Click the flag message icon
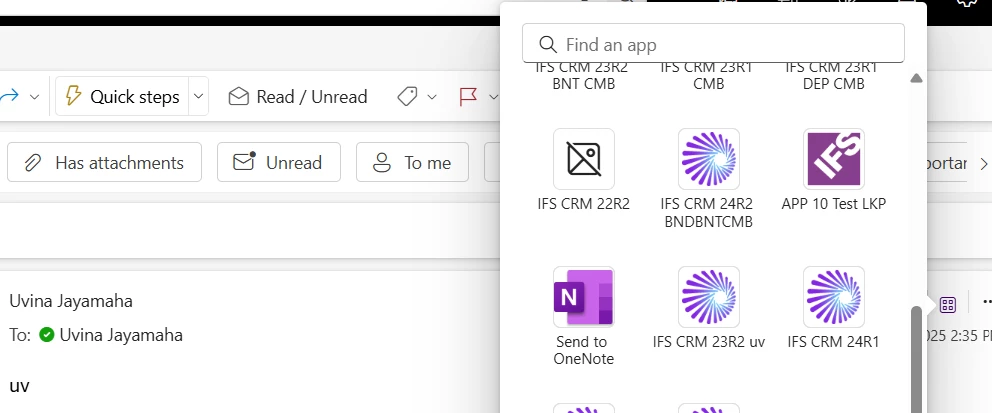Image resolution: width=992 pixels, height=413 pixels. [467, 97]
